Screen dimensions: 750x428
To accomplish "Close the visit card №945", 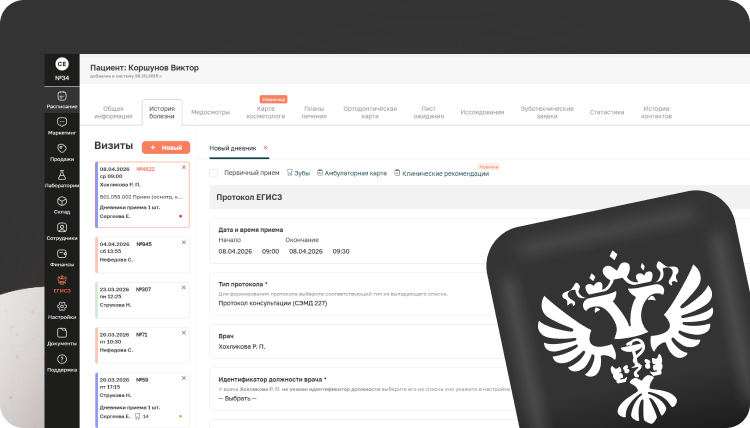I will (x=184, y=242).
